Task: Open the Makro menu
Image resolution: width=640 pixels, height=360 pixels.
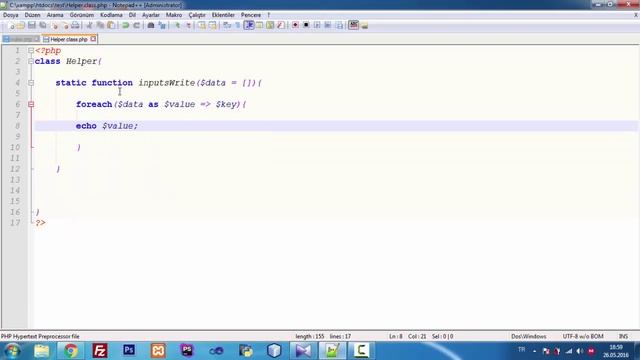Action: (x=174, y=15)
